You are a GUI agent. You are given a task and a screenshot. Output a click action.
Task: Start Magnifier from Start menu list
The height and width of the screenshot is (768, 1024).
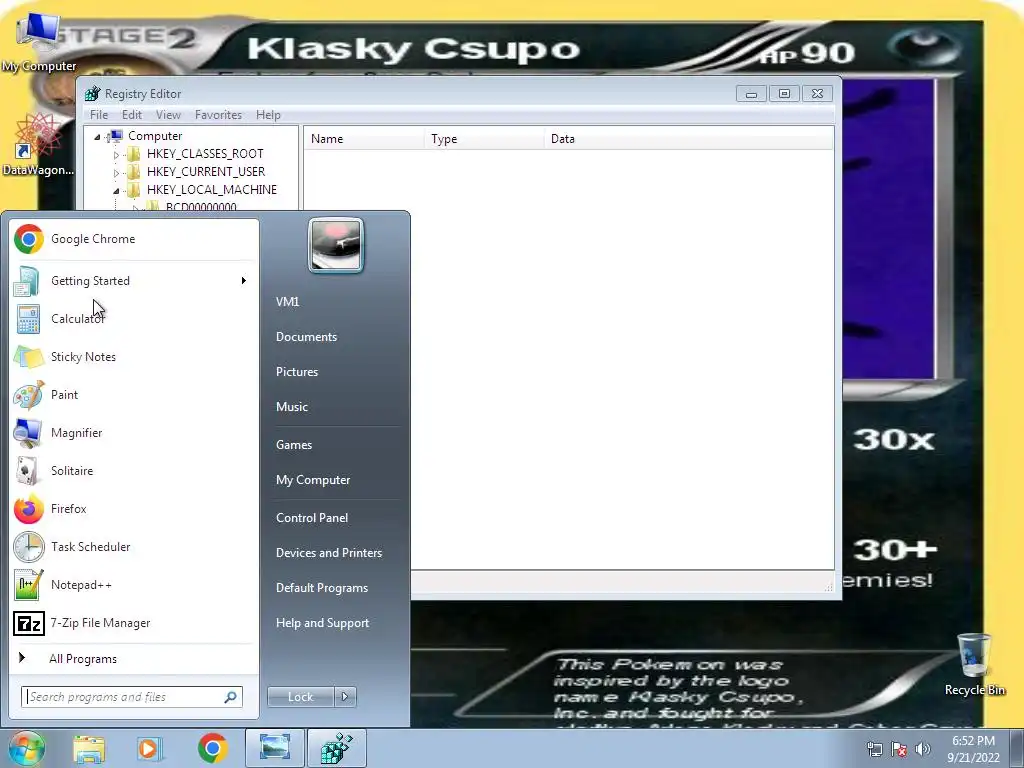point(134,433)
